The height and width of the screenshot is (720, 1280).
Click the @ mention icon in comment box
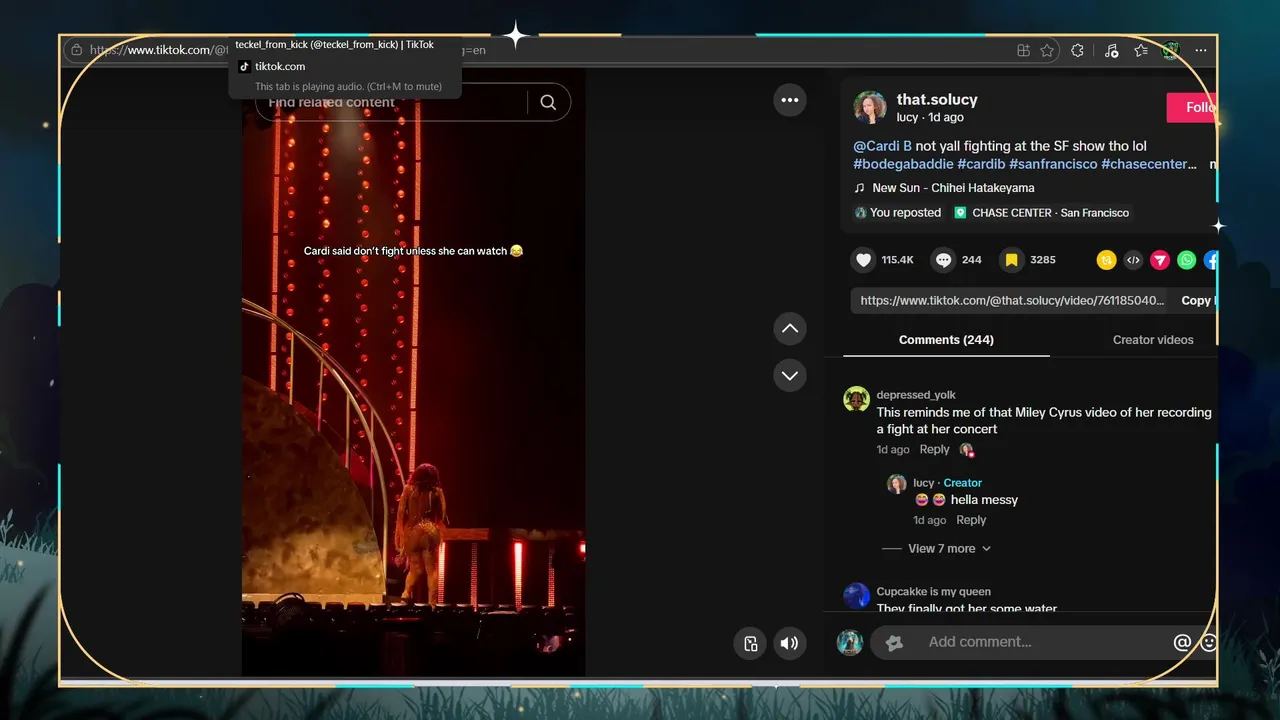(x=1182, y=643)
